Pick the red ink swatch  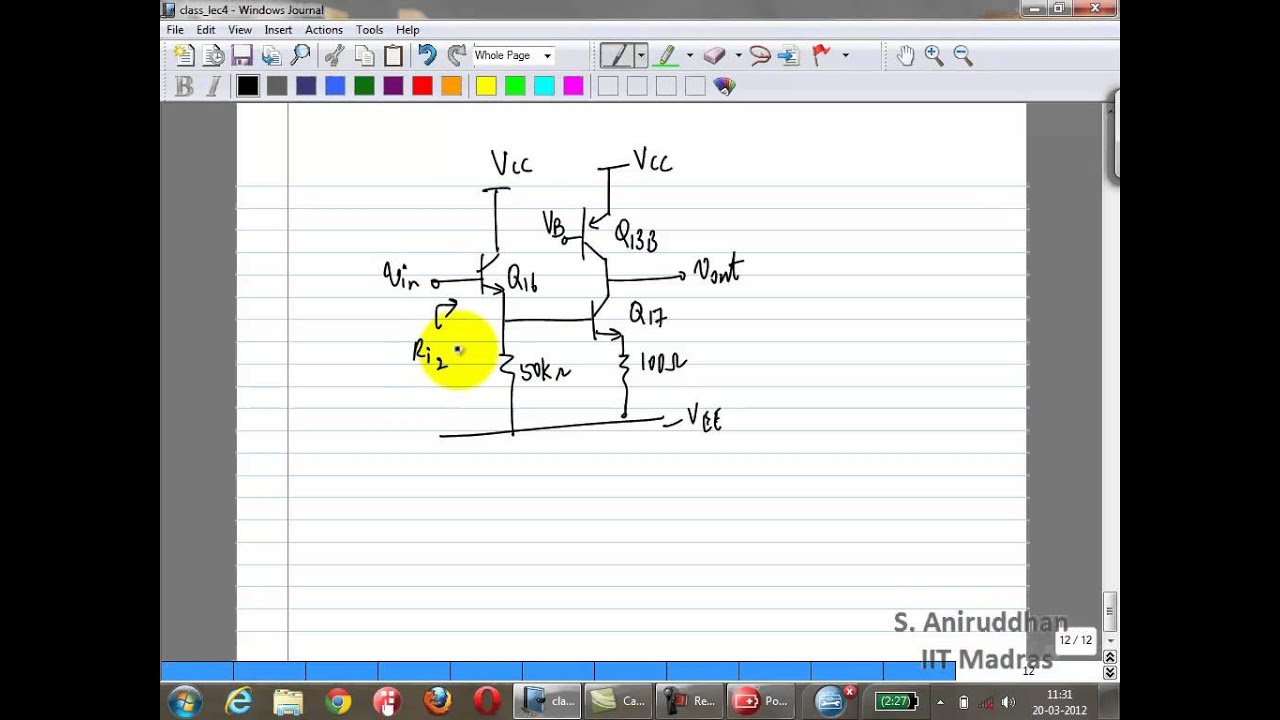pyautogui.click(x=422, y=87)
